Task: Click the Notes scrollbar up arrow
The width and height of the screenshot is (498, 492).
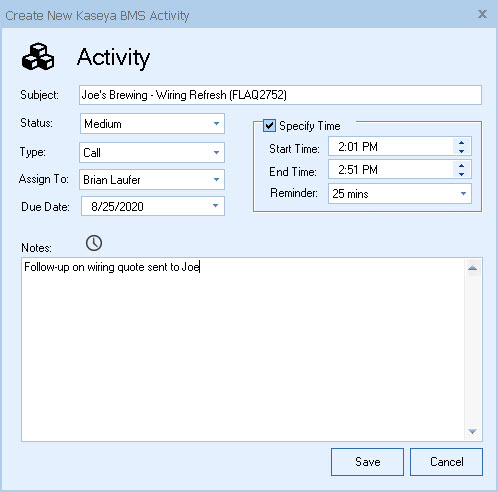Action: coord(472,268)
